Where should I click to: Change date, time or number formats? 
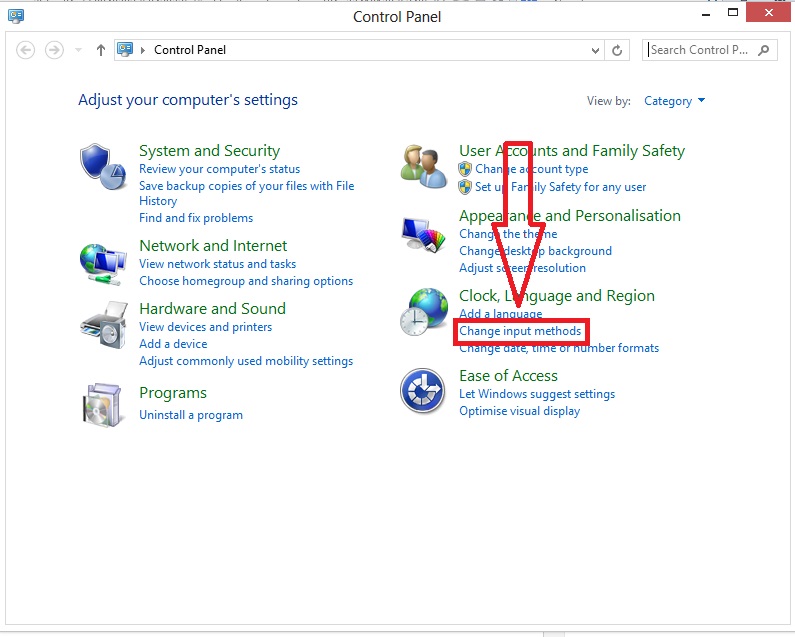(x=559, y=348)
